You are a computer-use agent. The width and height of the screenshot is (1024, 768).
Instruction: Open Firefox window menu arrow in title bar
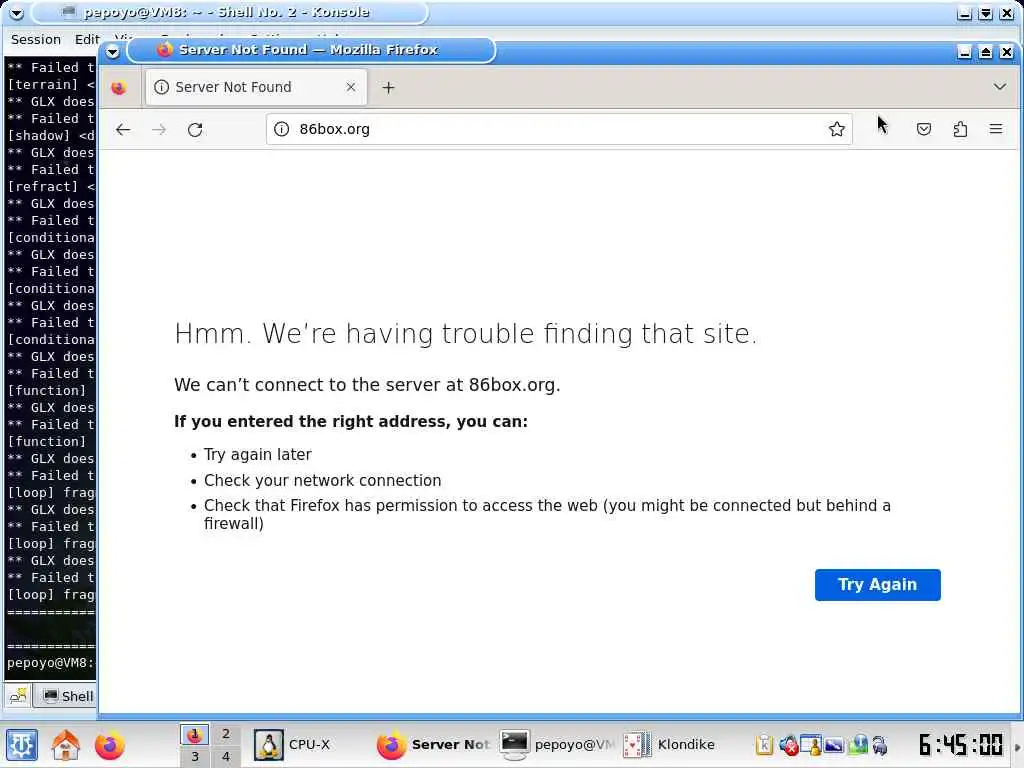coord(113,51)
